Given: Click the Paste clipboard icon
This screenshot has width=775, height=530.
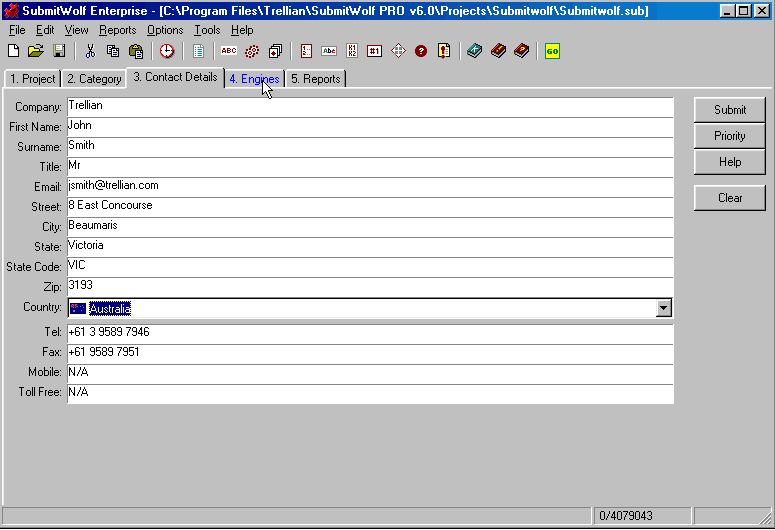Looking at the screenshot, I should pos(135,51).
